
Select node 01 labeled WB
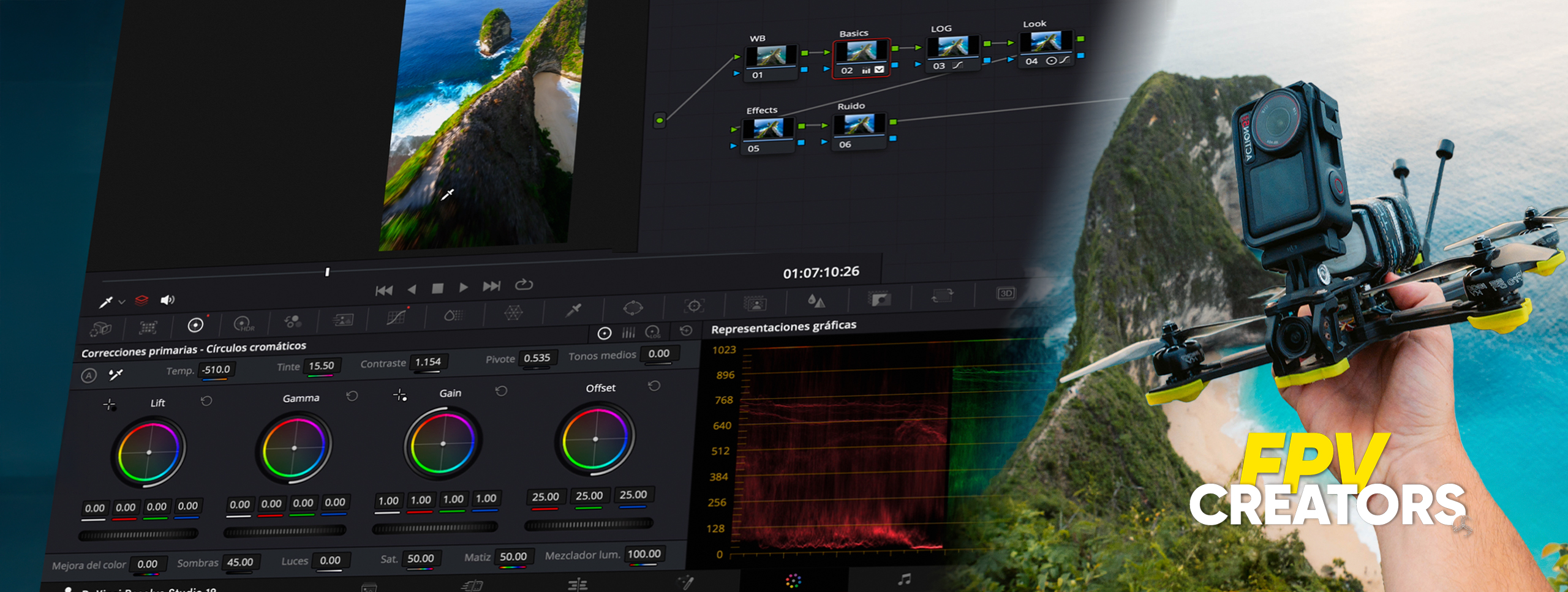[x=771, y=61]
